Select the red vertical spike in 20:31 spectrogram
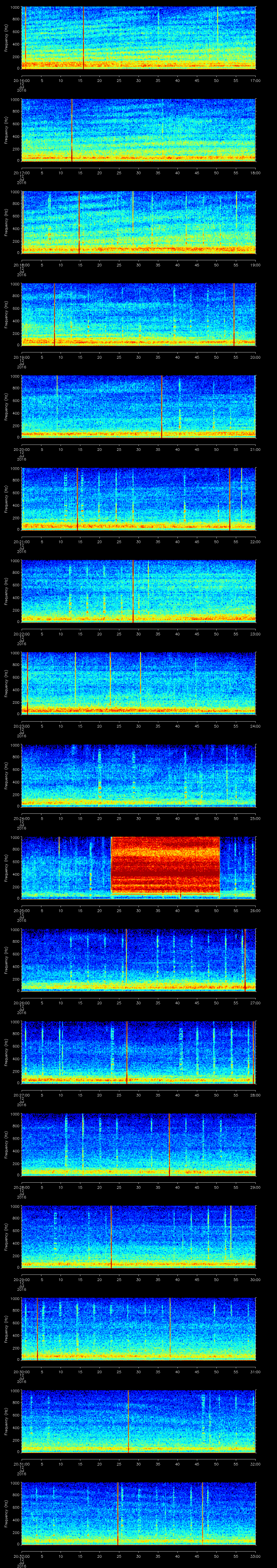 tap(128, 1421)
